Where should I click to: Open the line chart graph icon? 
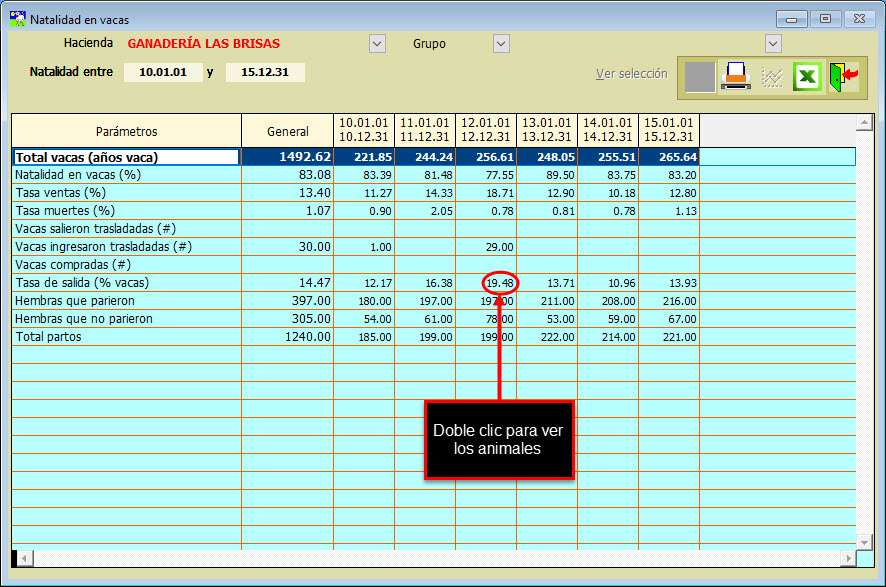[x=771, y=77]
